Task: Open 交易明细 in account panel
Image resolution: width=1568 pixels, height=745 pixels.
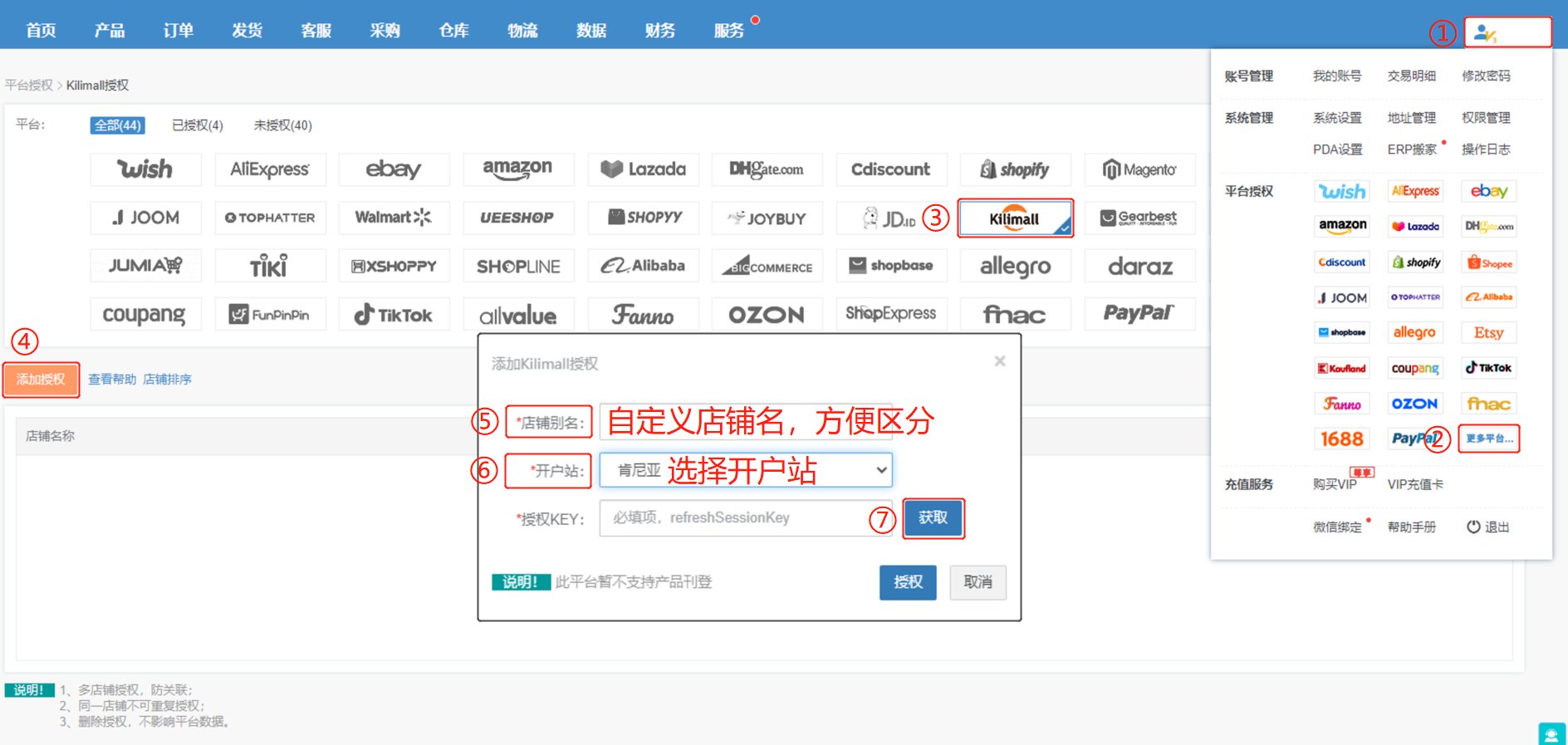Action: (x=1412, y=76)
